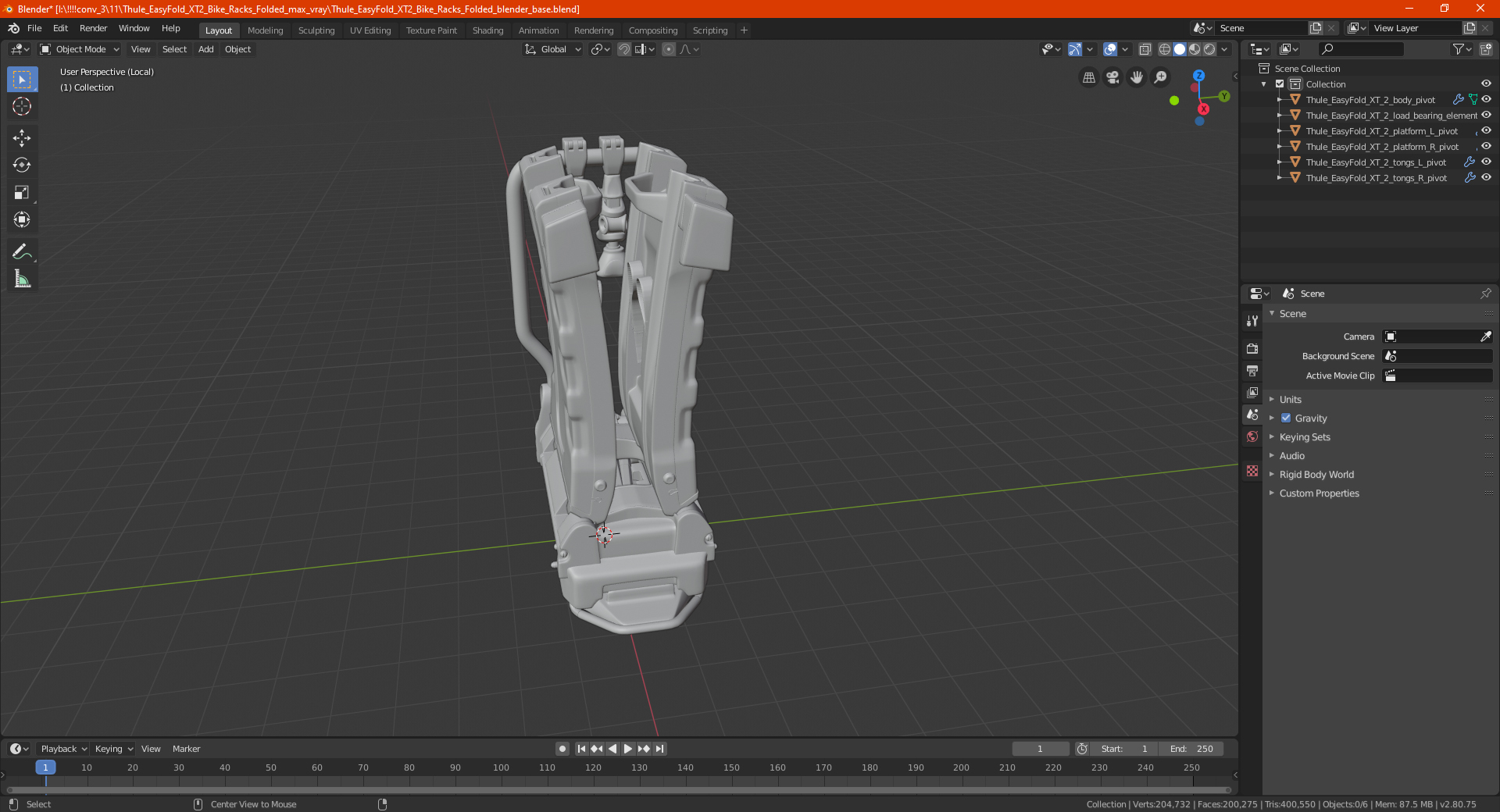Jump to the animation end frame
Screen dimensions: 1500x812
click(x=659, y=749)
